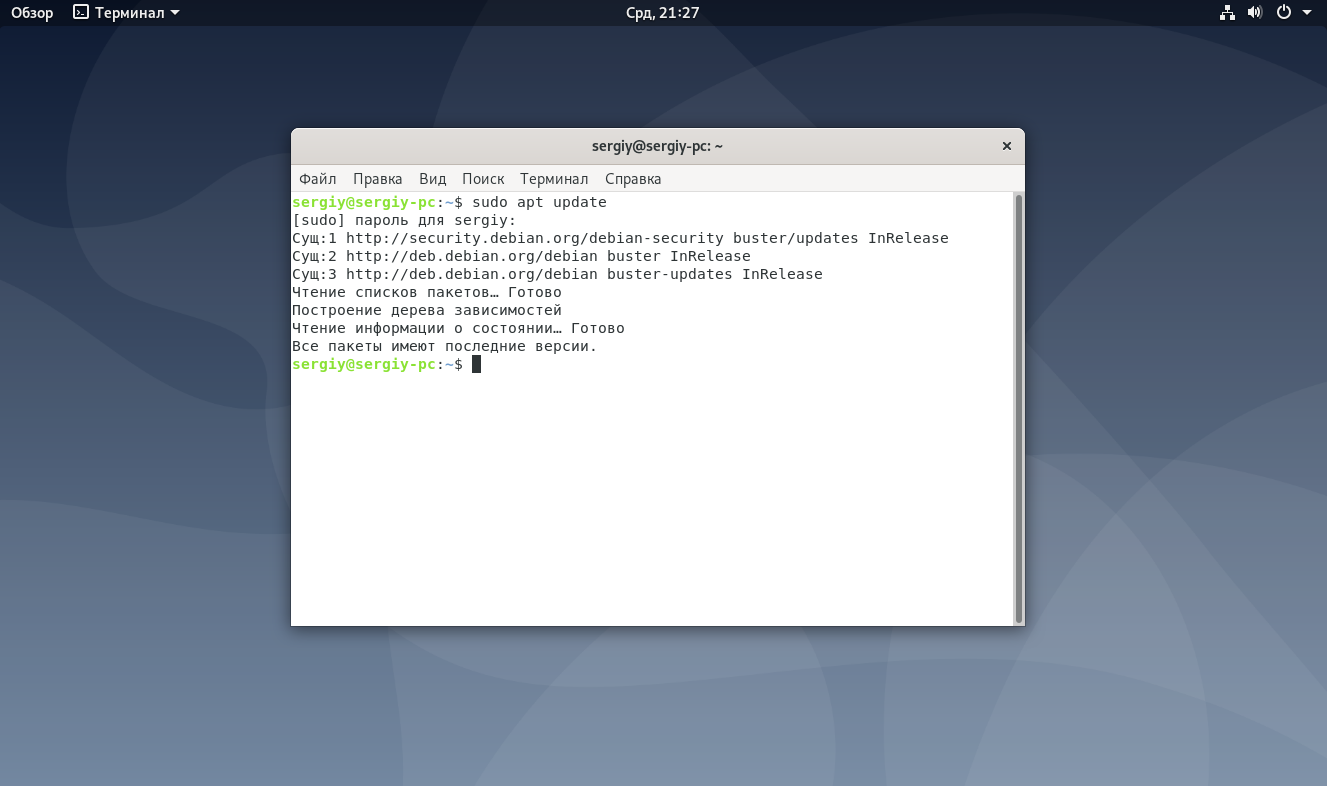The width and height of the screenshot is (1327, 786).
Task: Open the Терминал menu in menu bar
Action: [x=554, y=179]
